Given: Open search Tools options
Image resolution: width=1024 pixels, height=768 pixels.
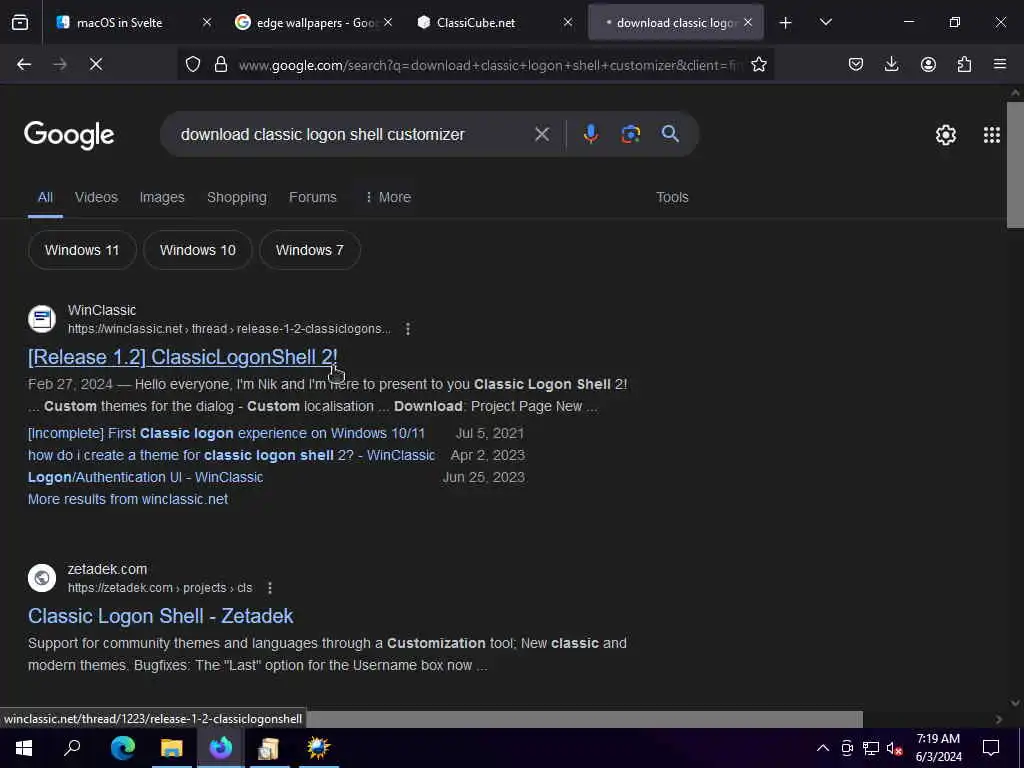Looking at the screenshot, I should point(672,197).
